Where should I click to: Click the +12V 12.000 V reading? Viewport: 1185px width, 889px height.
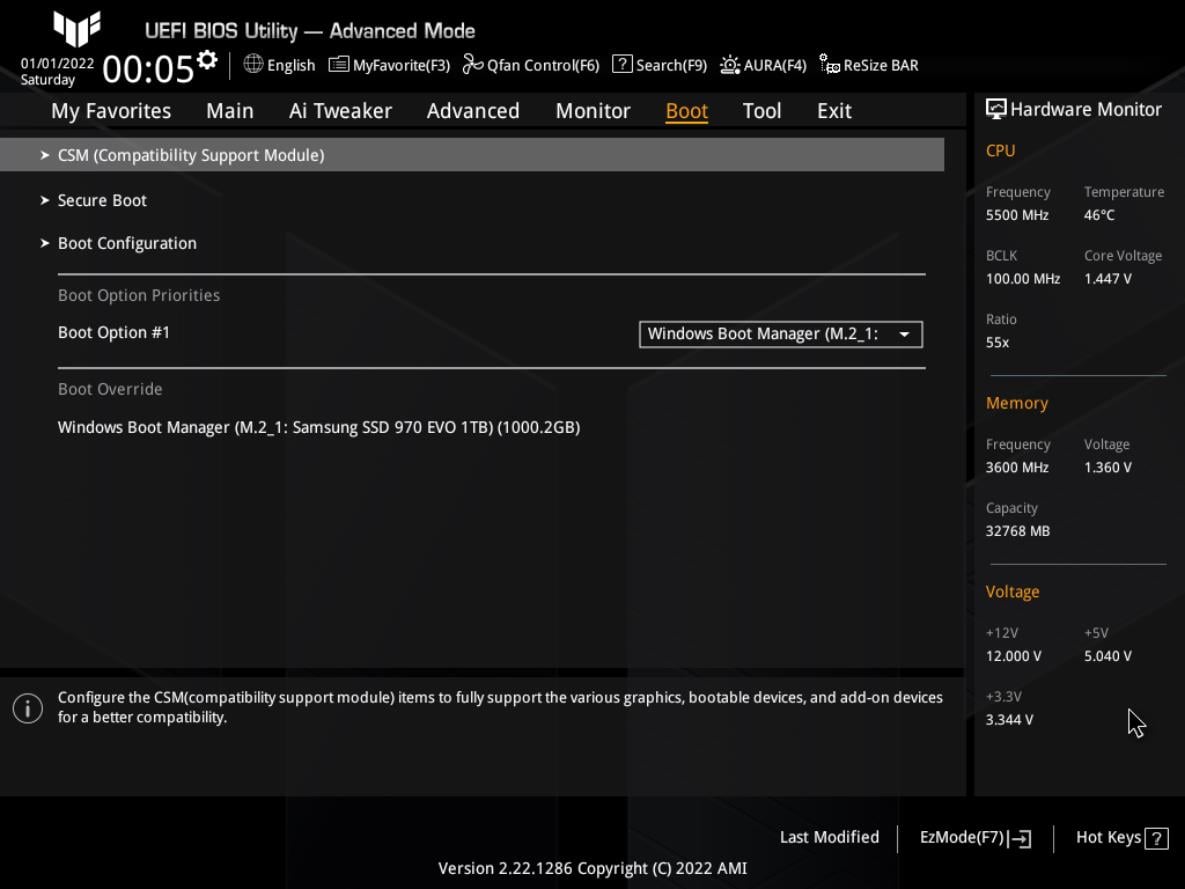(x=1013, y=656)
